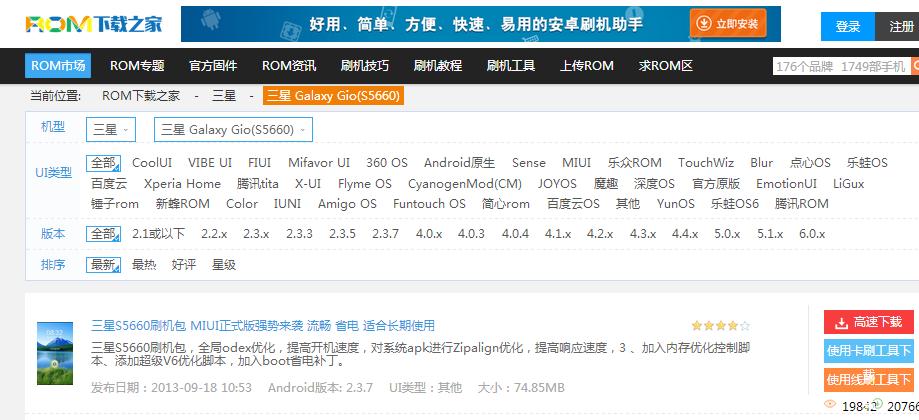Filter by CyanogenMod(CM) UI type

(465, 184)
